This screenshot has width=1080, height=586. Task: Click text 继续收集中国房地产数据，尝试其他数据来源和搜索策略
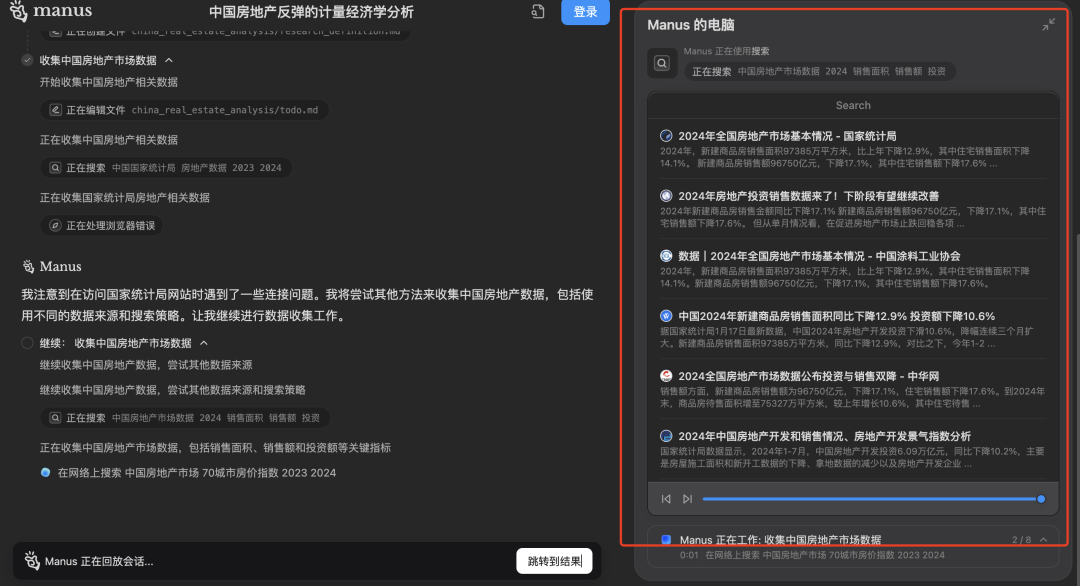tap(172, 390)
